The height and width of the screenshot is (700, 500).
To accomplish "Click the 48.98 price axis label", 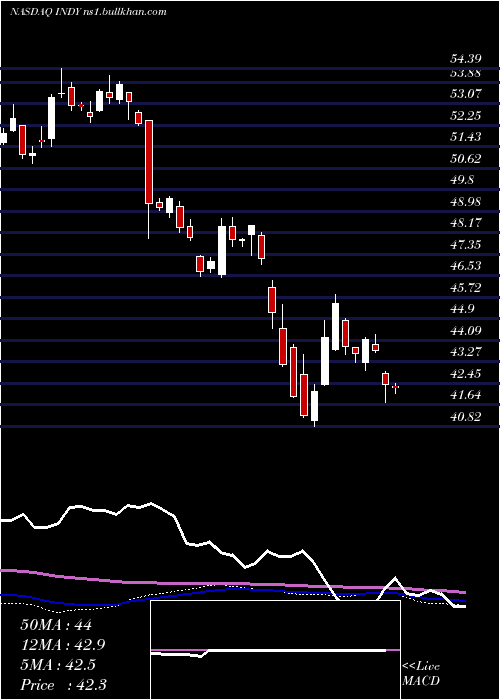I will click(x=465, y=201).
